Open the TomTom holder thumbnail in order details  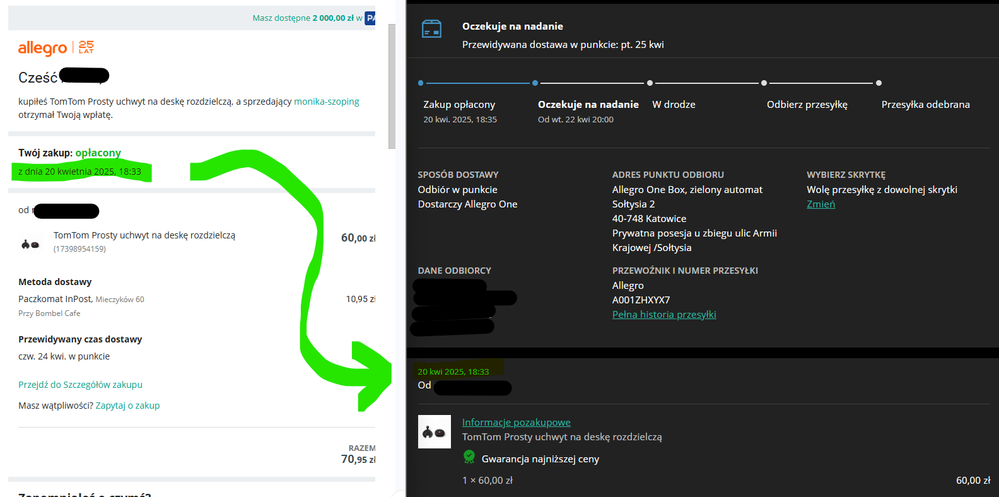pyautogui.click(x=433, y=431)
